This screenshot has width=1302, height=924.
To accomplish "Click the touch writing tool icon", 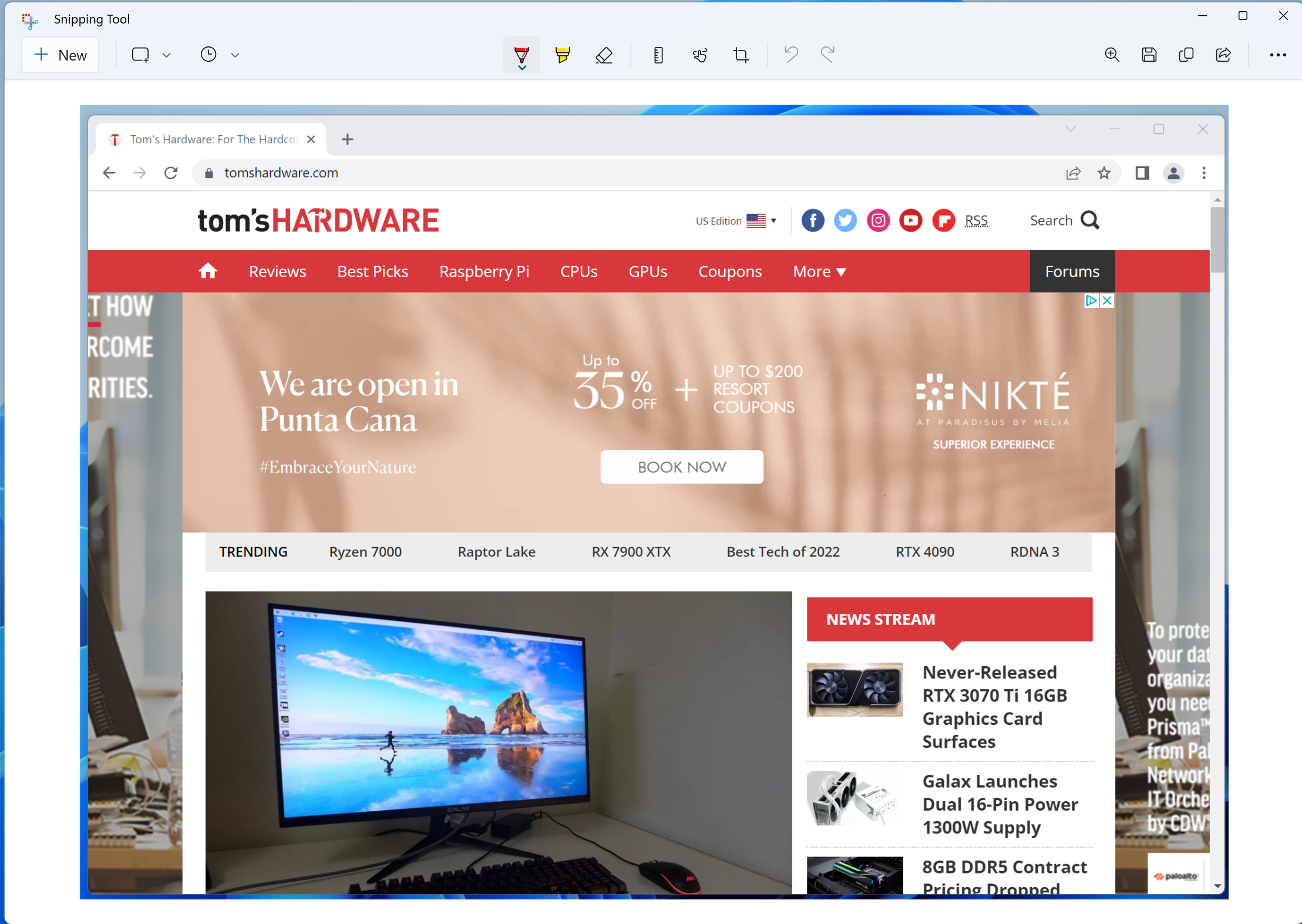I will tap(700, 55).
